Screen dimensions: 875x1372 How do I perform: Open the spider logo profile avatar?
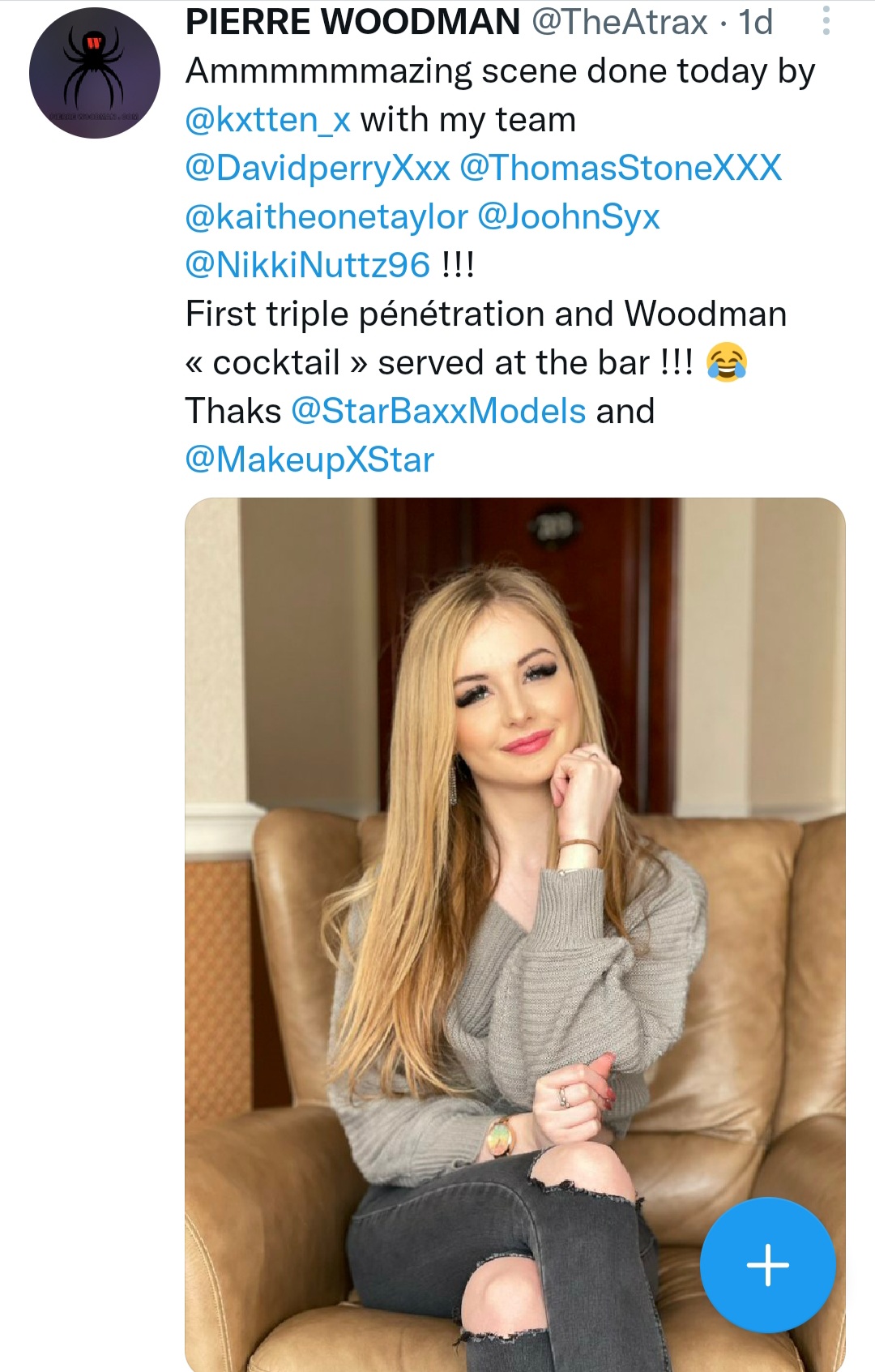[x=95, y=73]
